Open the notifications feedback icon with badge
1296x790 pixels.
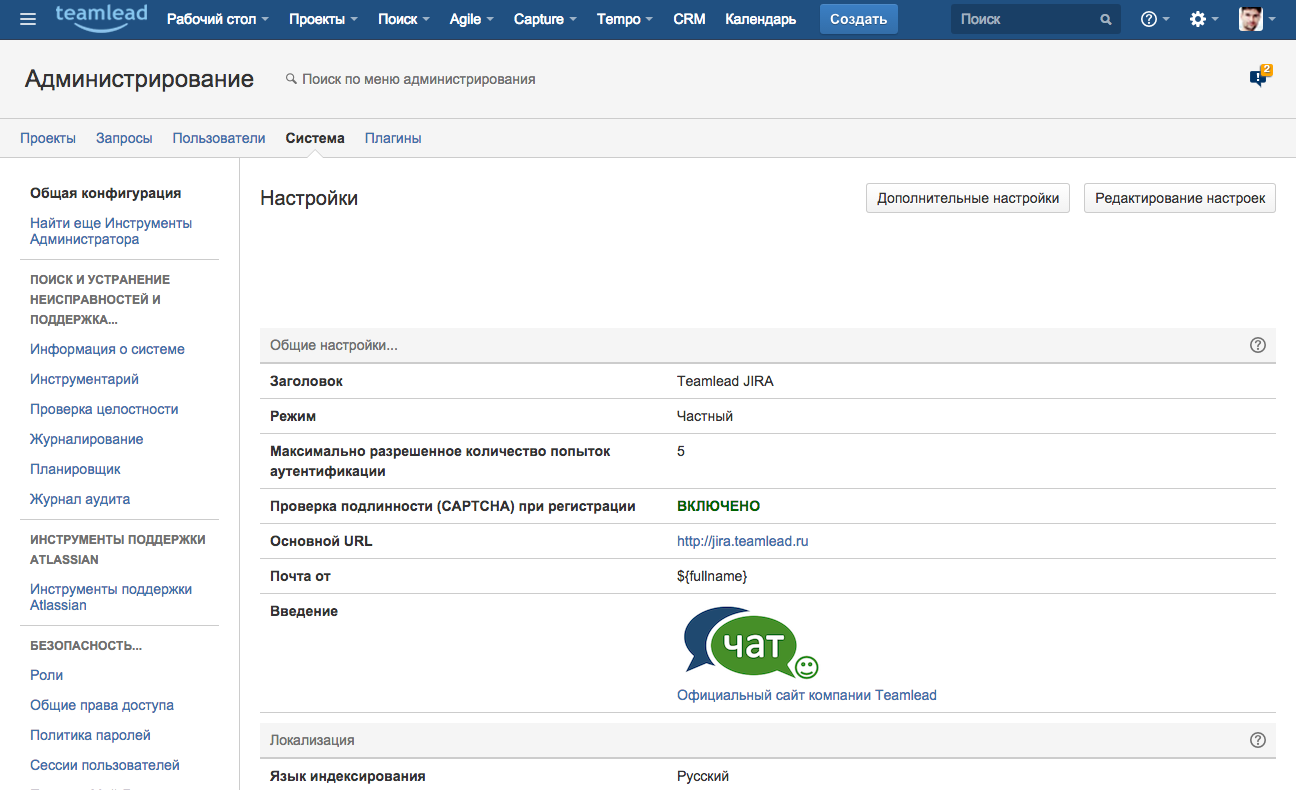1259,78
